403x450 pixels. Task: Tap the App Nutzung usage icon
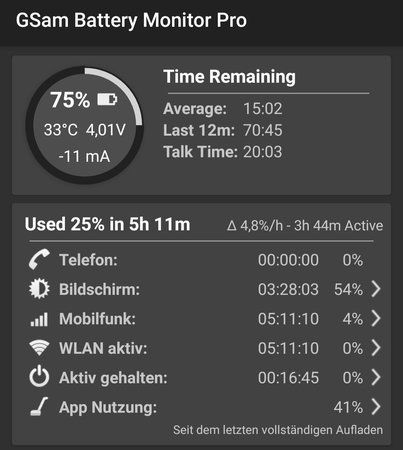[39, 406]
